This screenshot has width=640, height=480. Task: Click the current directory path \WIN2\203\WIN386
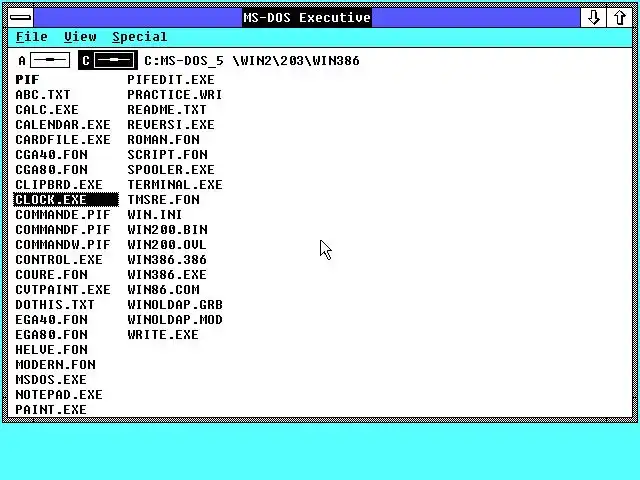[296, 61]
